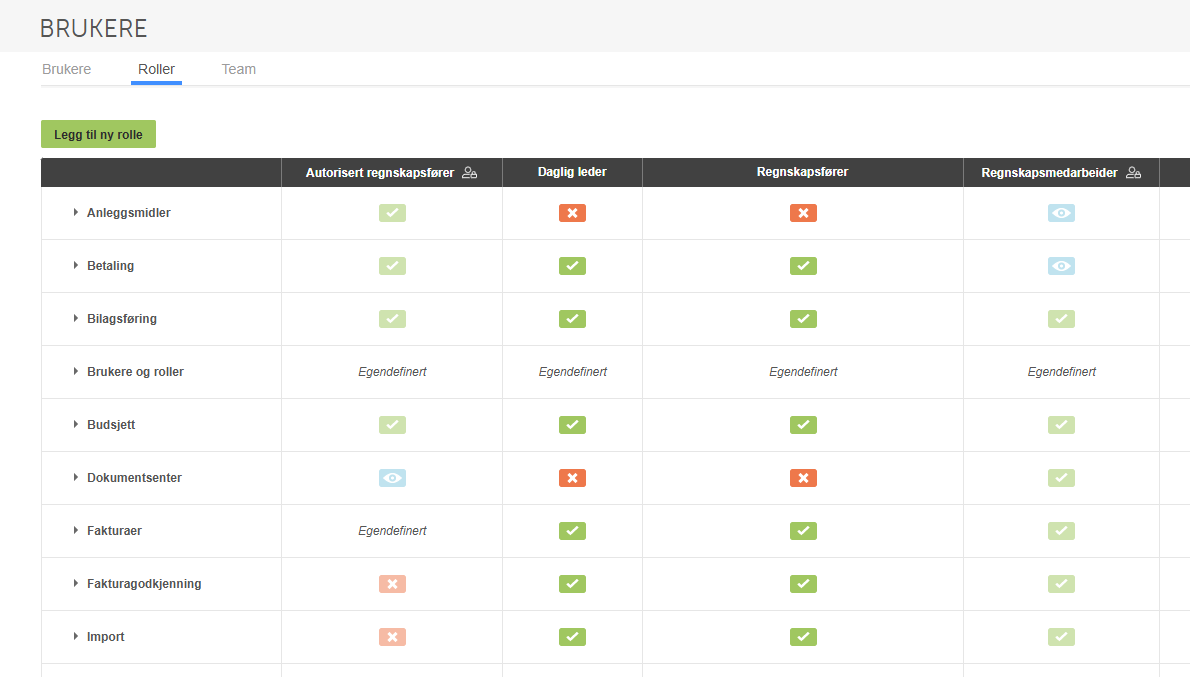Toggle Fakturagodkjenning check for Daglig leder
1190x677 pixels.
572,584
